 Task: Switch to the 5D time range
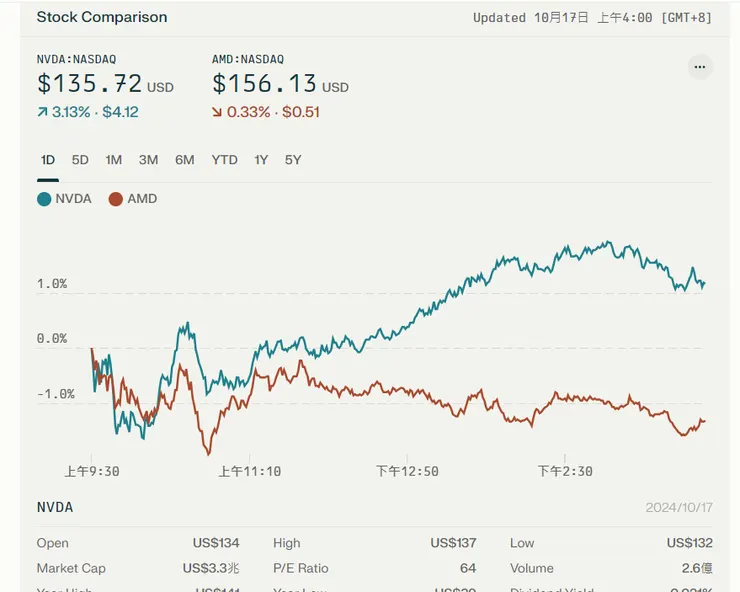click(80, 160)
